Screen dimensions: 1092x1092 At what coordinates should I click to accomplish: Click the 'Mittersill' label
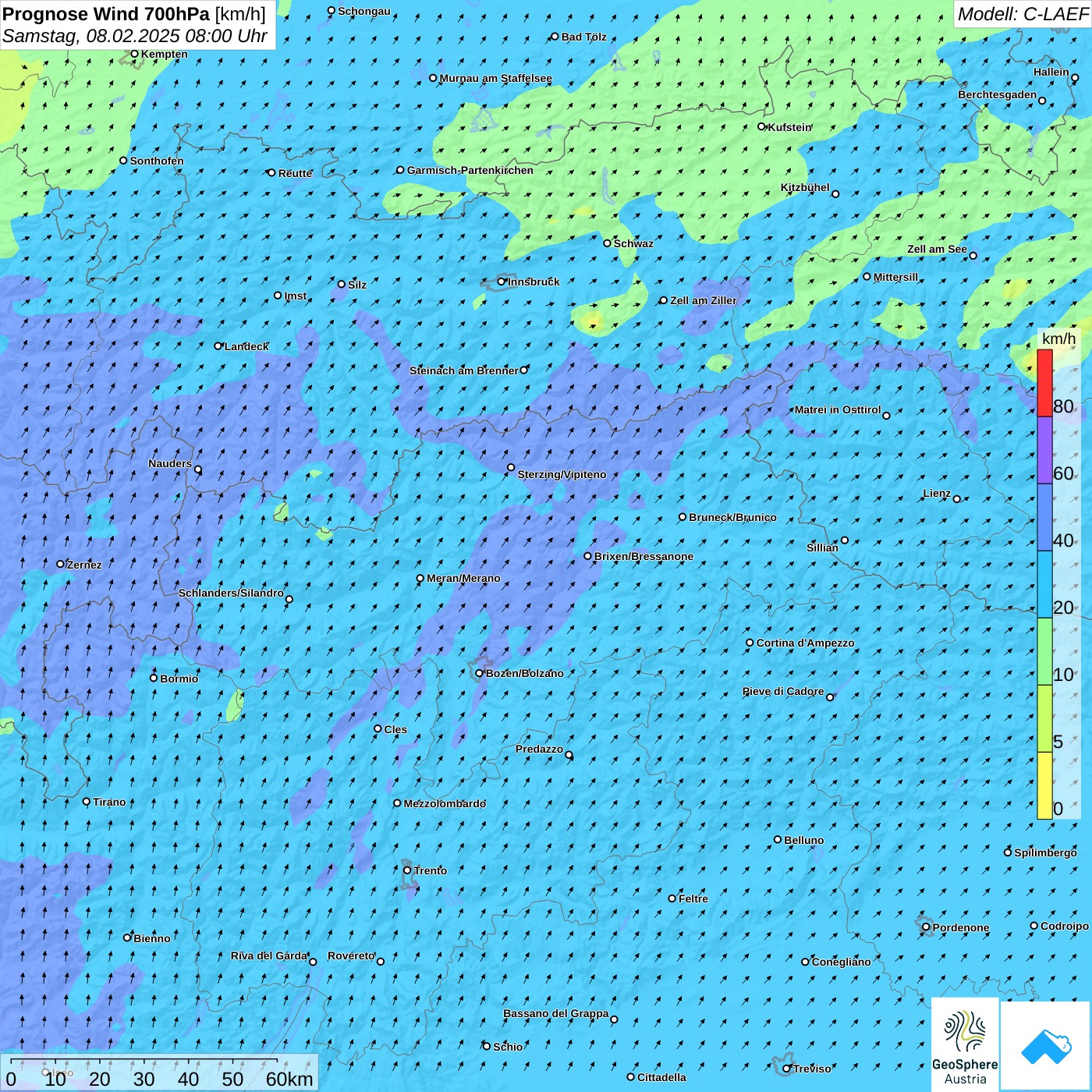click(895, 277)
